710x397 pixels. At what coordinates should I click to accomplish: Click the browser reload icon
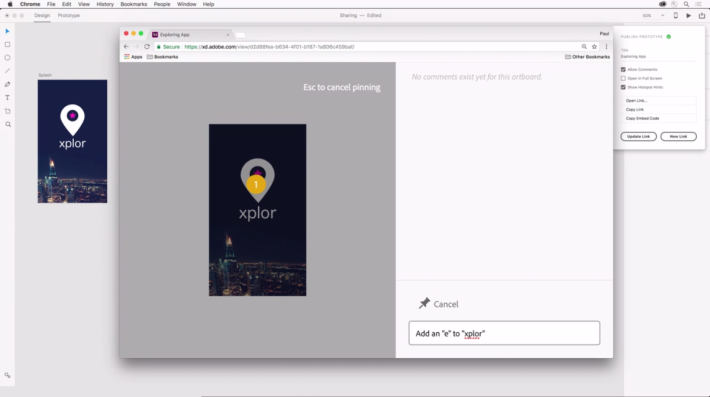point(147,47)
